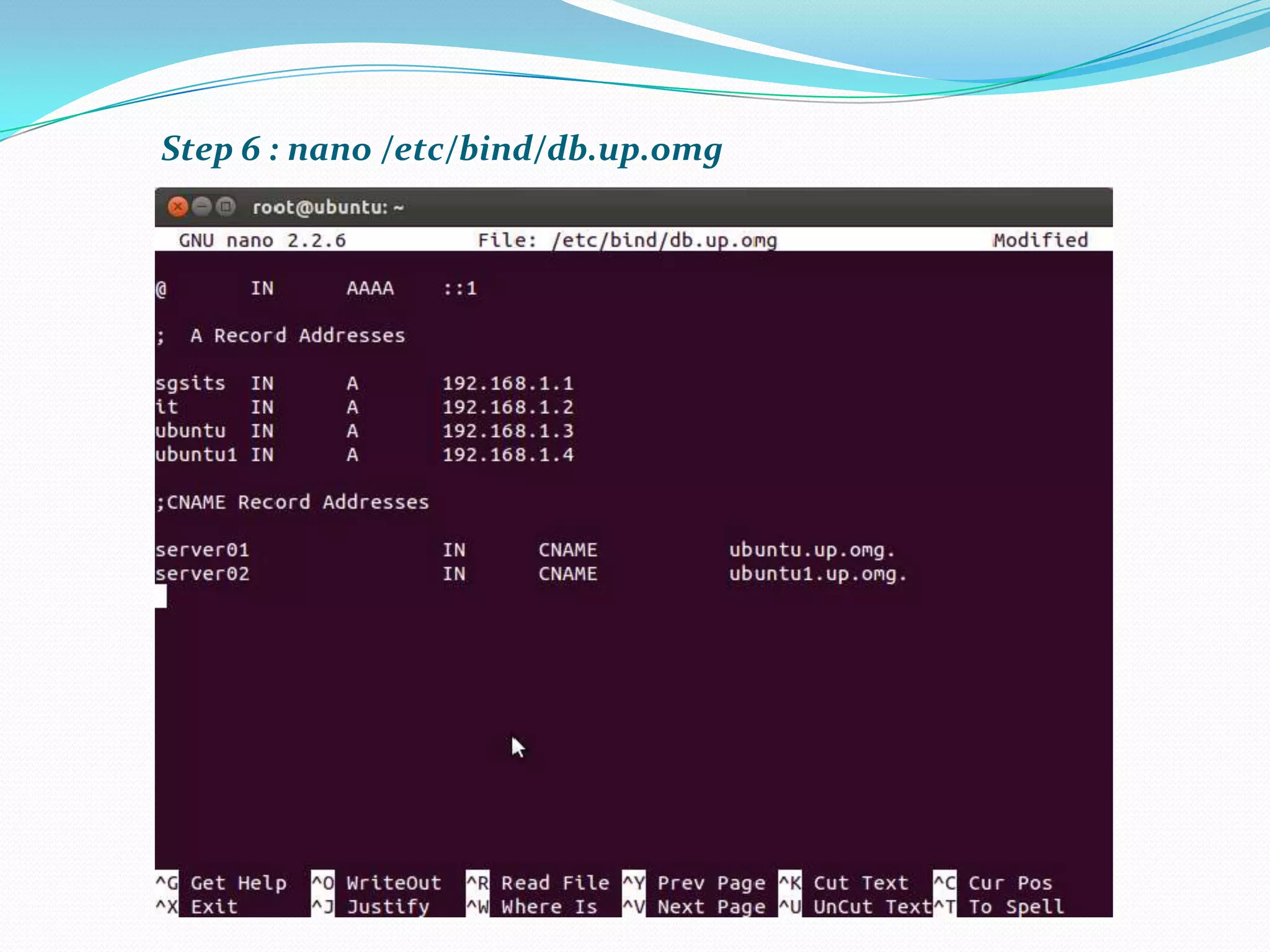The width and height of the screenshot is (1270, 952).
Task: Click the ^U UnCut Text shortcut
Action: tap(855, 907)
